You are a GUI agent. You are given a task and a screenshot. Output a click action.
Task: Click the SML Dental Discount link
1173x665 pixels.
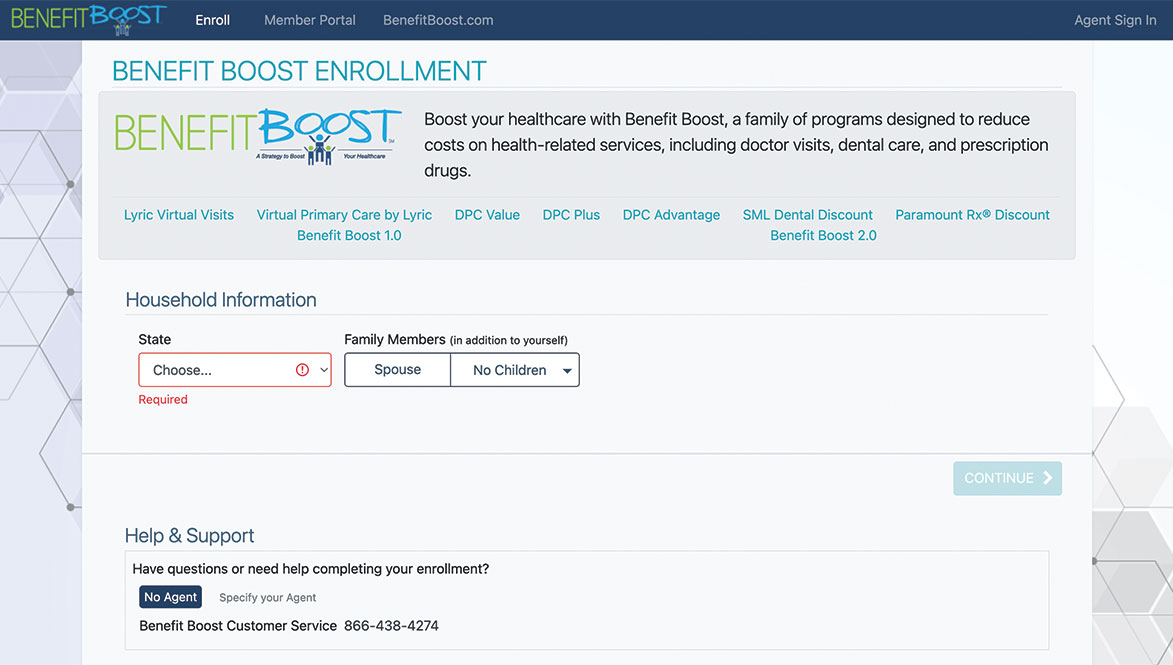point(807,214)
